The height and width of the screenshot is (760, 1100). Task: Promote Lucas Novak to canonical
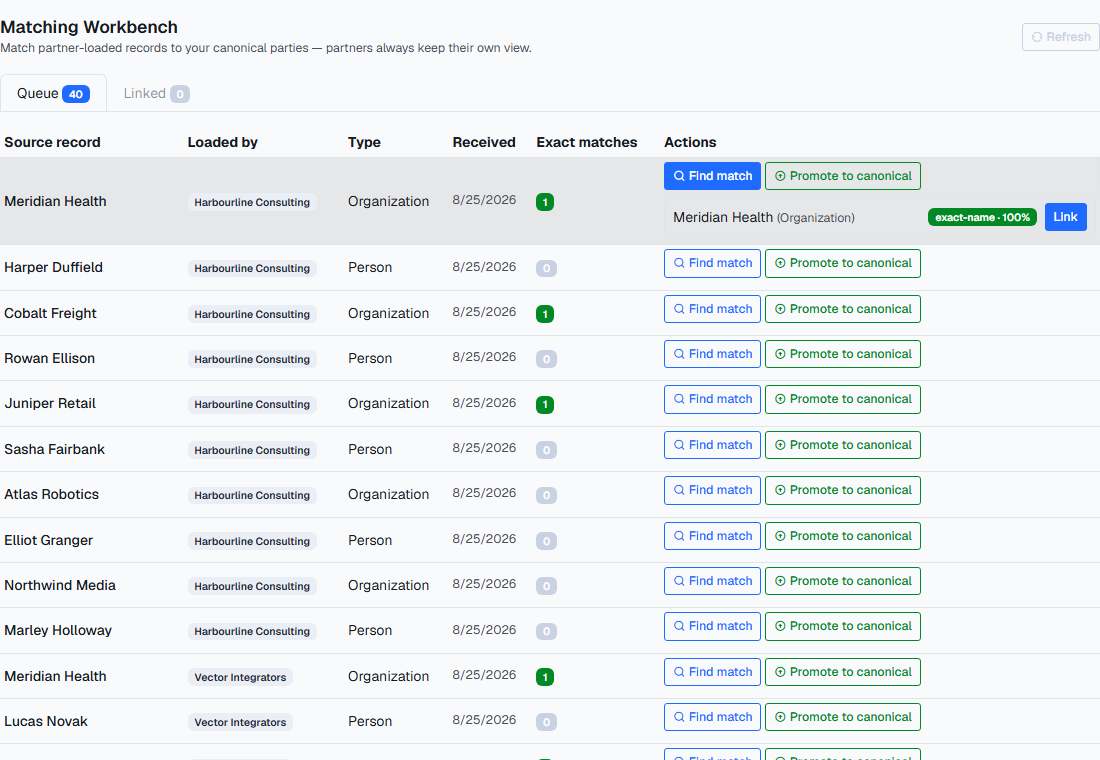(843, 717)
